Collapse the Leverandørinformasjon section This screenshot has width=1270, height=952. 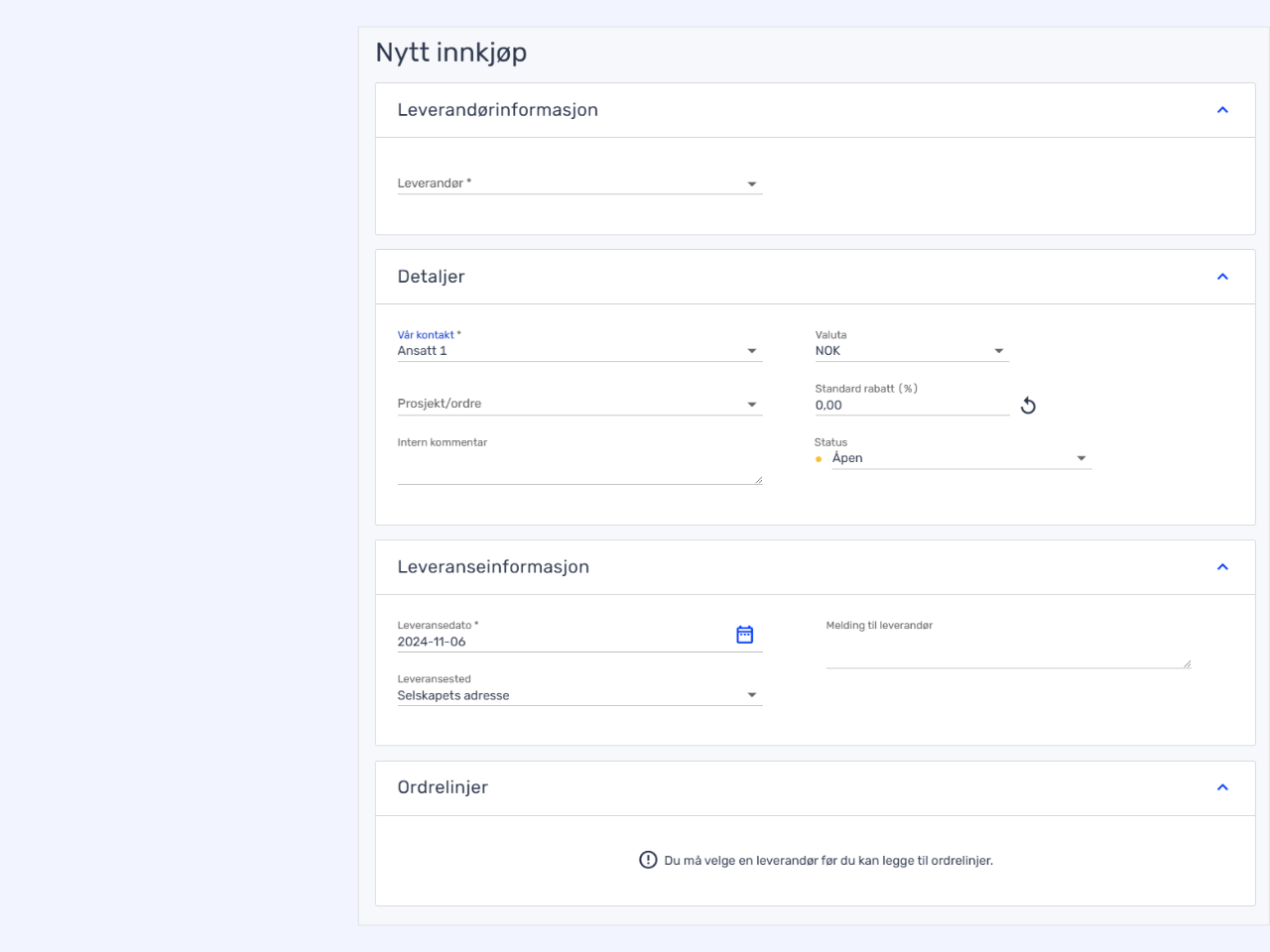1222,110
